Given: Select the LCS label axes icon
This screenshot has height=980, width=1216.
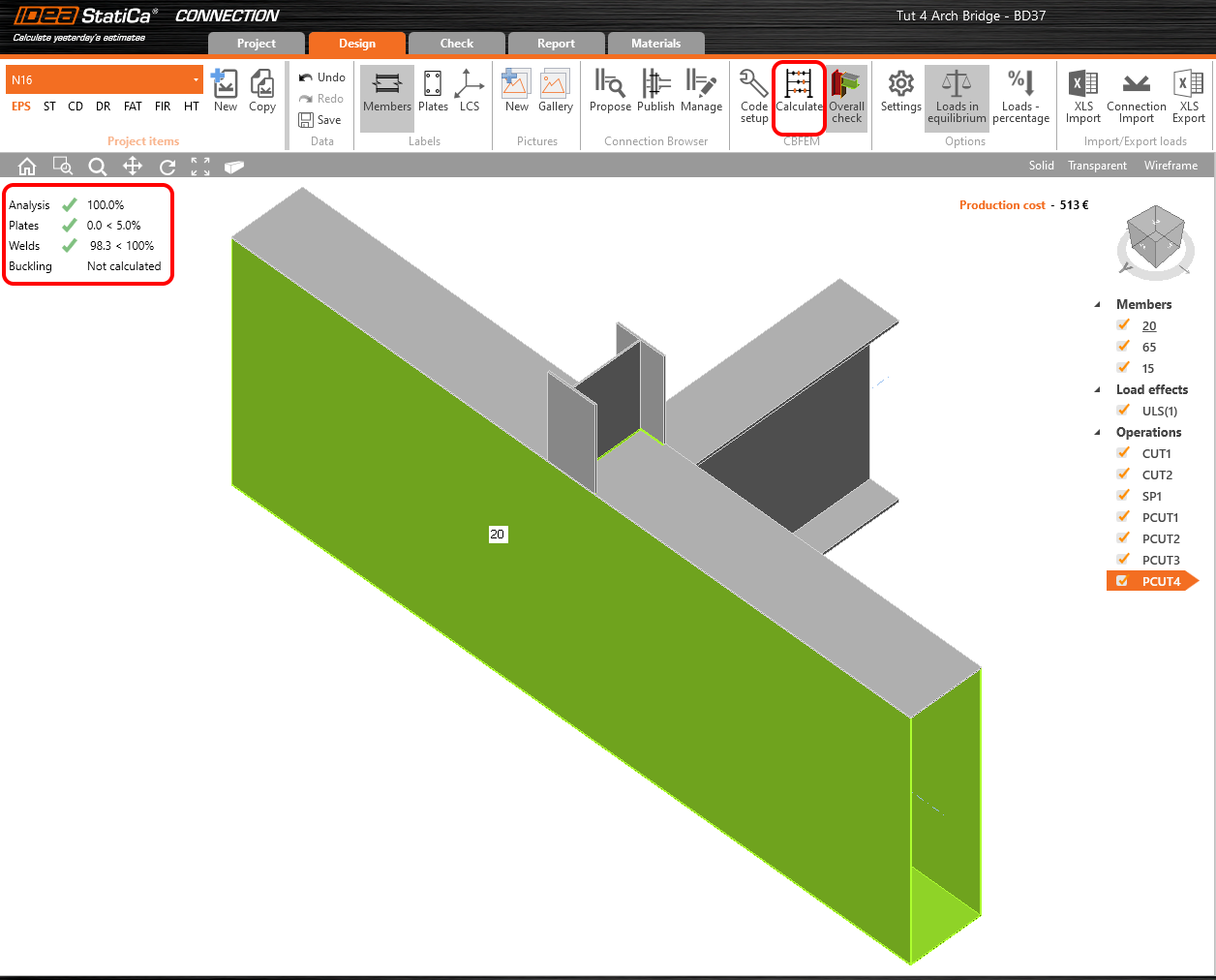Looking at the screenshot, I should [470, 91].
